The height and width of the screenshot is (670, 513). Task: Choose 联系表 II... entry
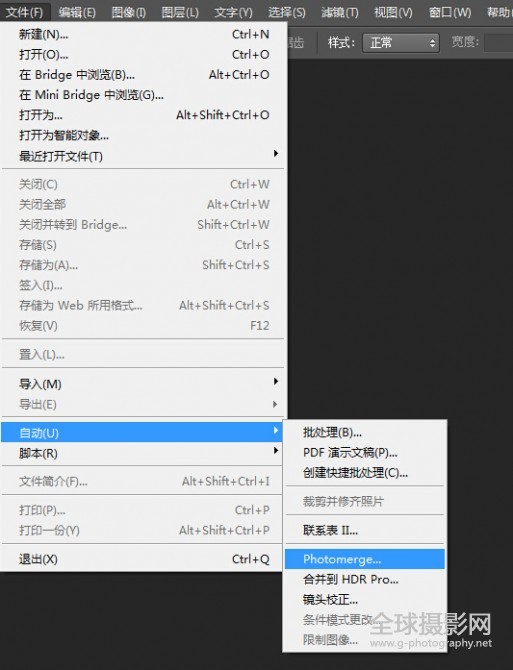pyautogui.click(x=365, y=531)
